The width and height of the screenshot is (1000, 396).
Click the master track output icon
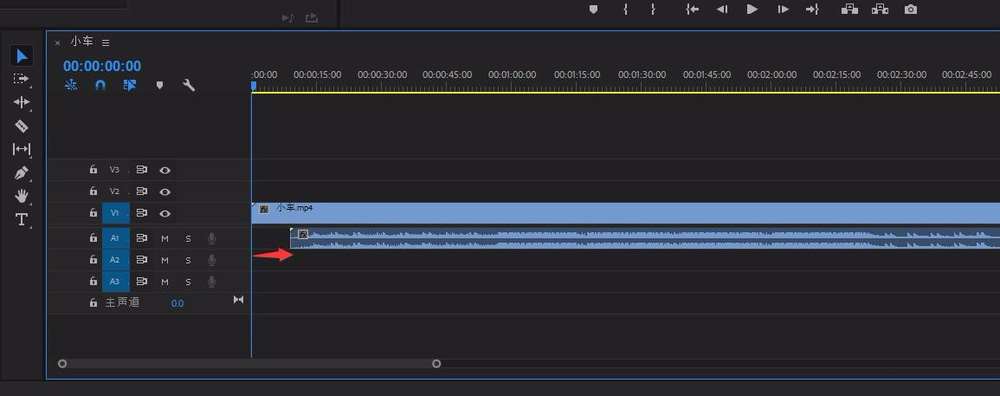[x=238, y=300]
